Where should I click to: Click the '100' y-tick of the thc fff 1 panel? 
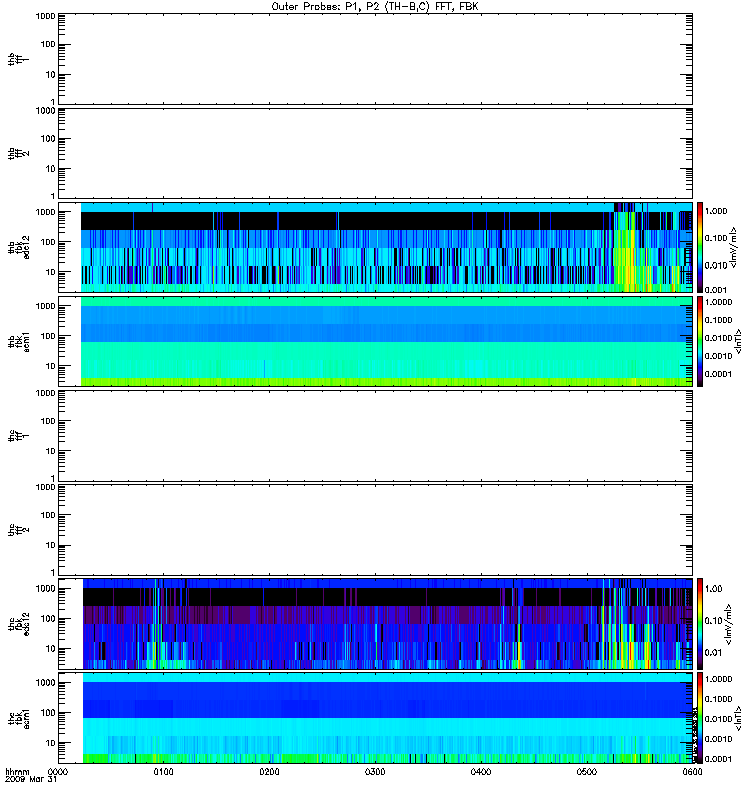[x=48, y=421]
